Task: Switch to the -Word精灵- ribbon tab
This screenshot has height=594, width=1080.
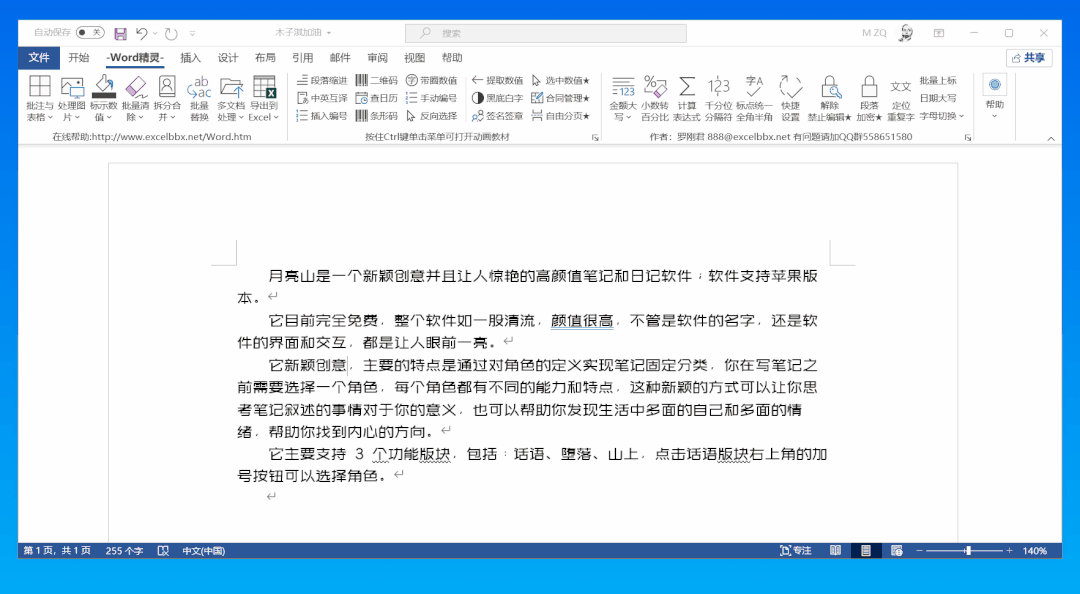Action: tap(135, 57)
